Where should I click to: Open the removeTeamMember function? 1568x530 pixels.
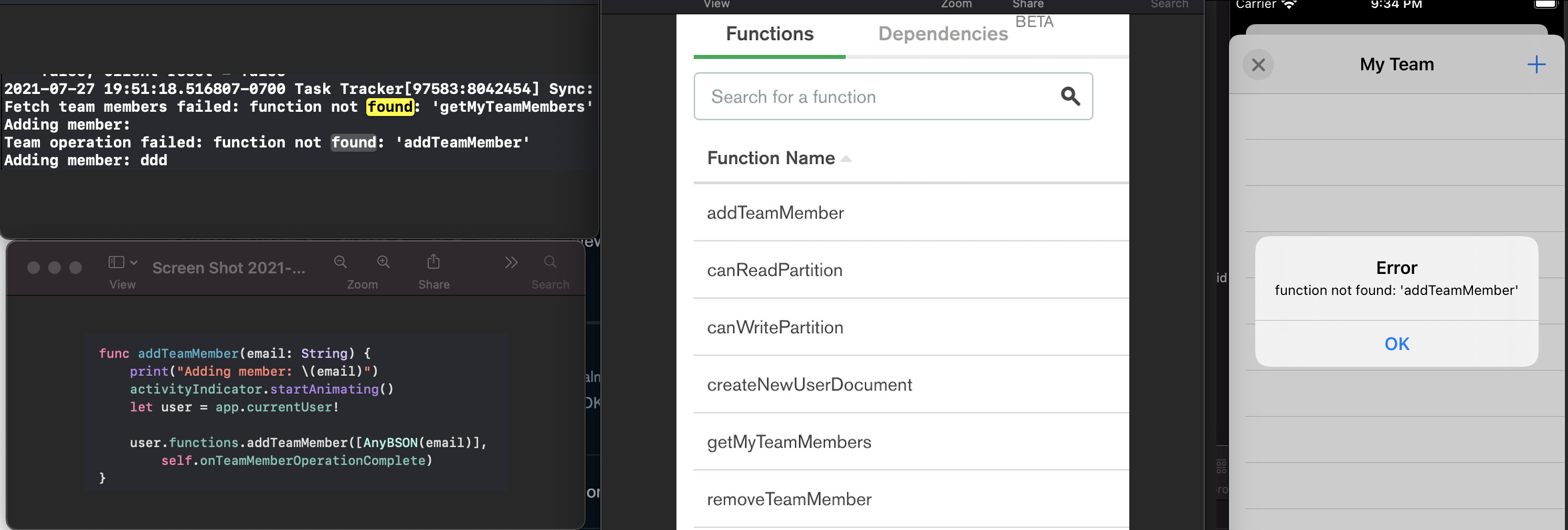(788, 500)
